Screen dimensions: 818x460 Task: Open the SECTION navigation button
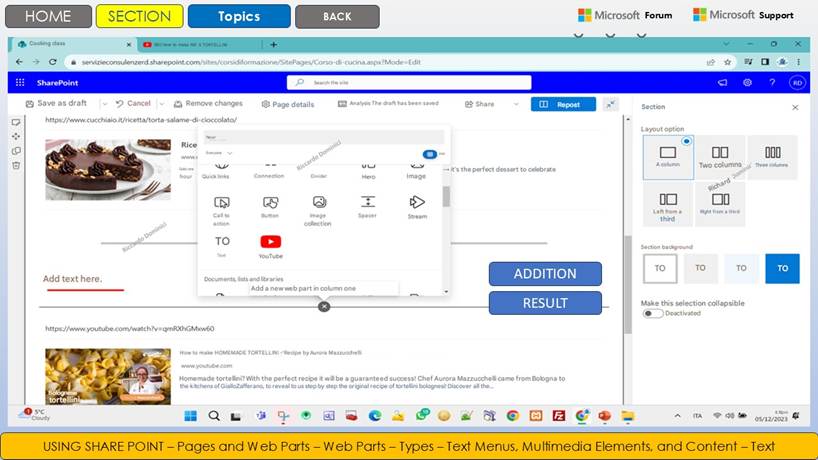point(139,16)
